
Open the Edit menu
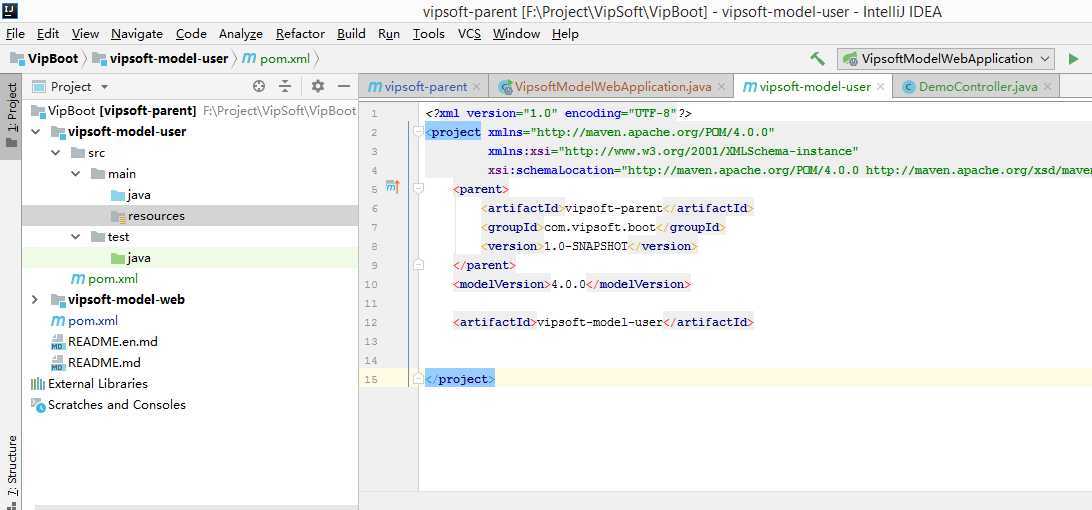click(x=48, y=33)
